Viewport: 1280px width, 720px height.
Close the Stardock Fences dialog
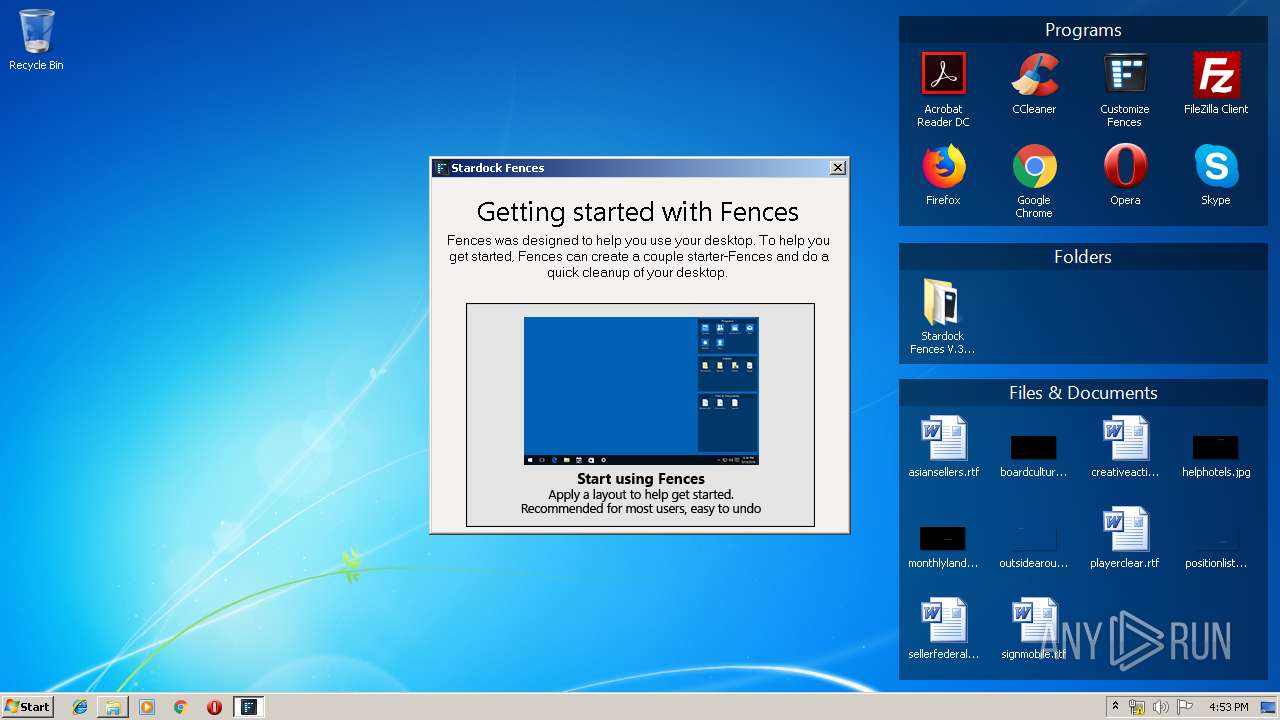pyautogui.click(x=838, y=168)
